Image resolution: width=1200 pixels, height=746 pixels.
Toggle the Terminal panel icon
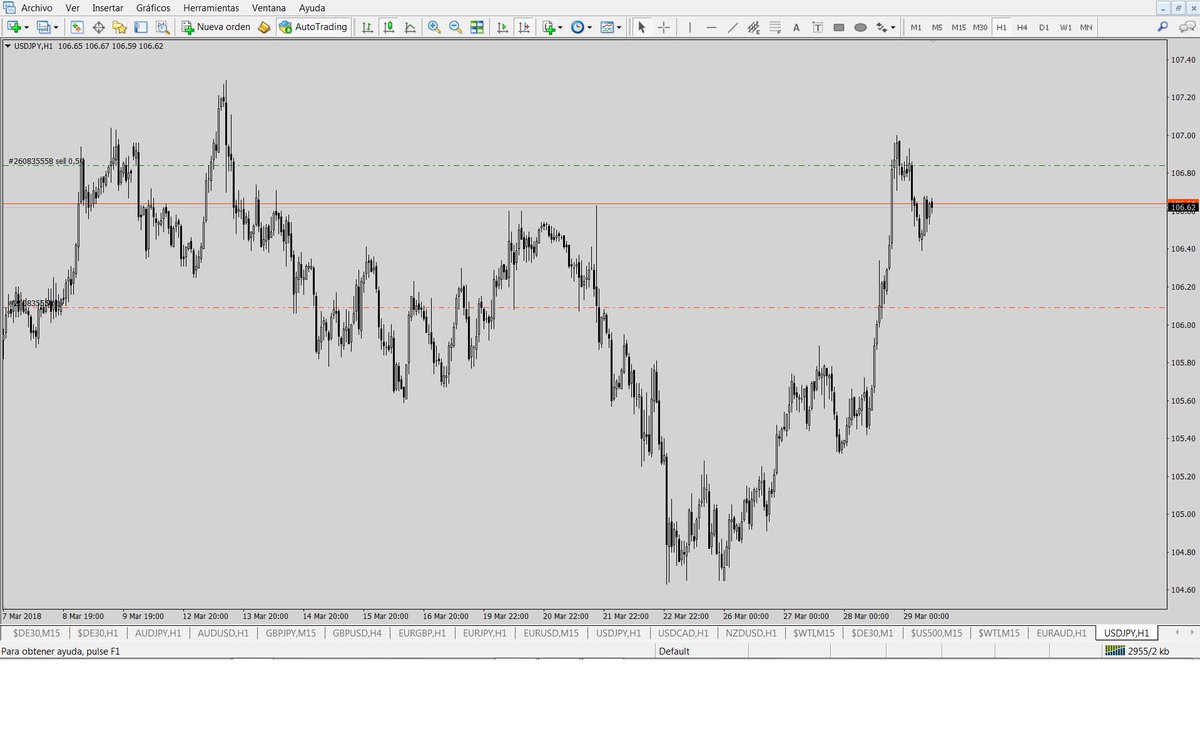click(141, 27)
